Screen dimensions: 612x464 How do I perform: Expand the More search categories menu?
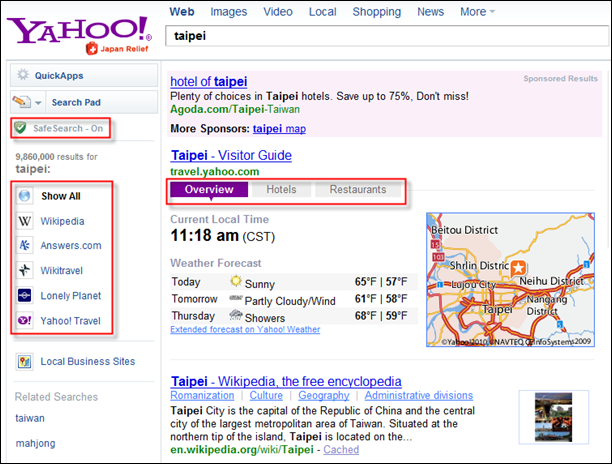pos(477,12)
